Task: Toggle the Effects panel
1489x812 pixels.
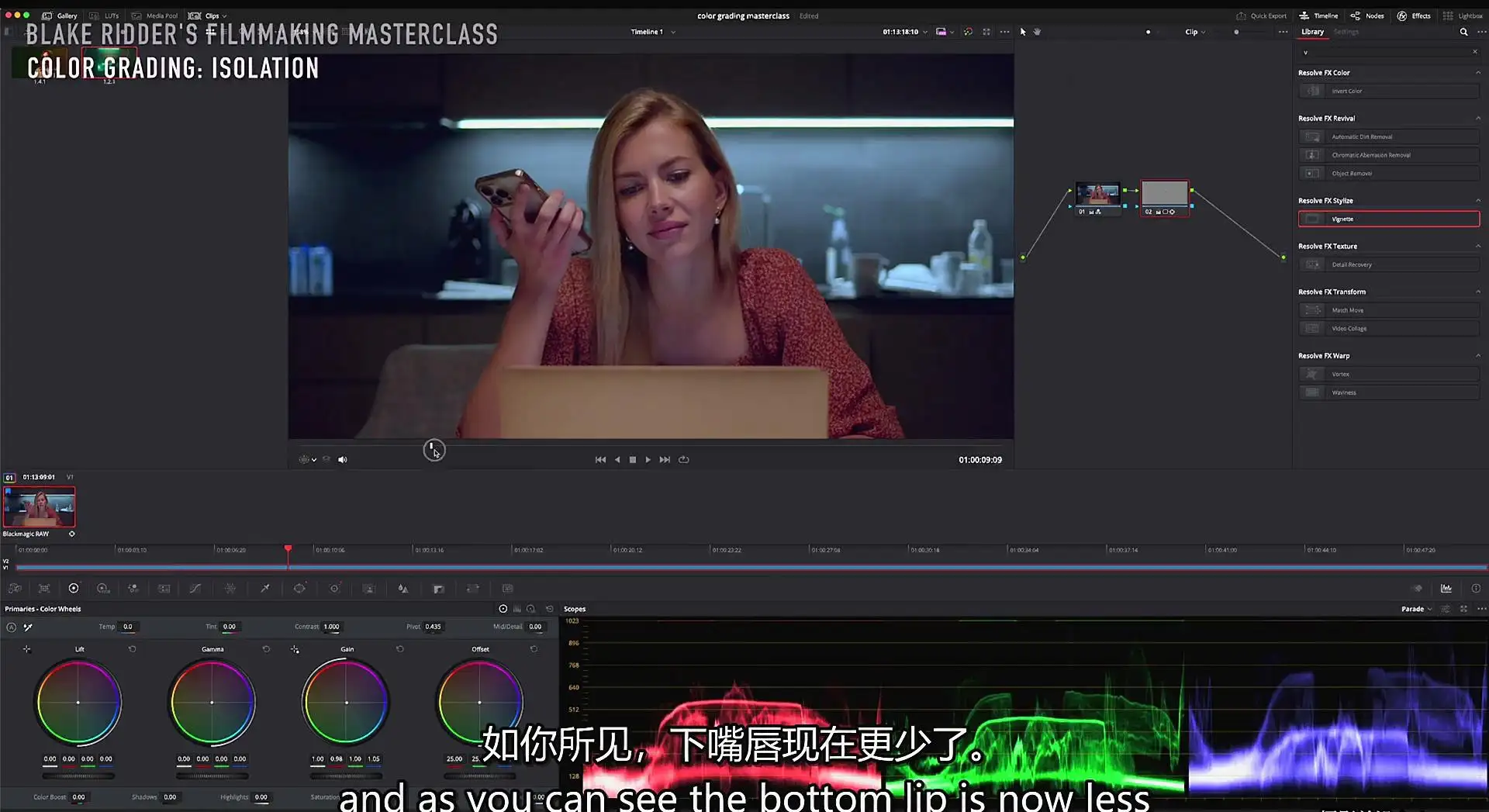Action: 1414,16
